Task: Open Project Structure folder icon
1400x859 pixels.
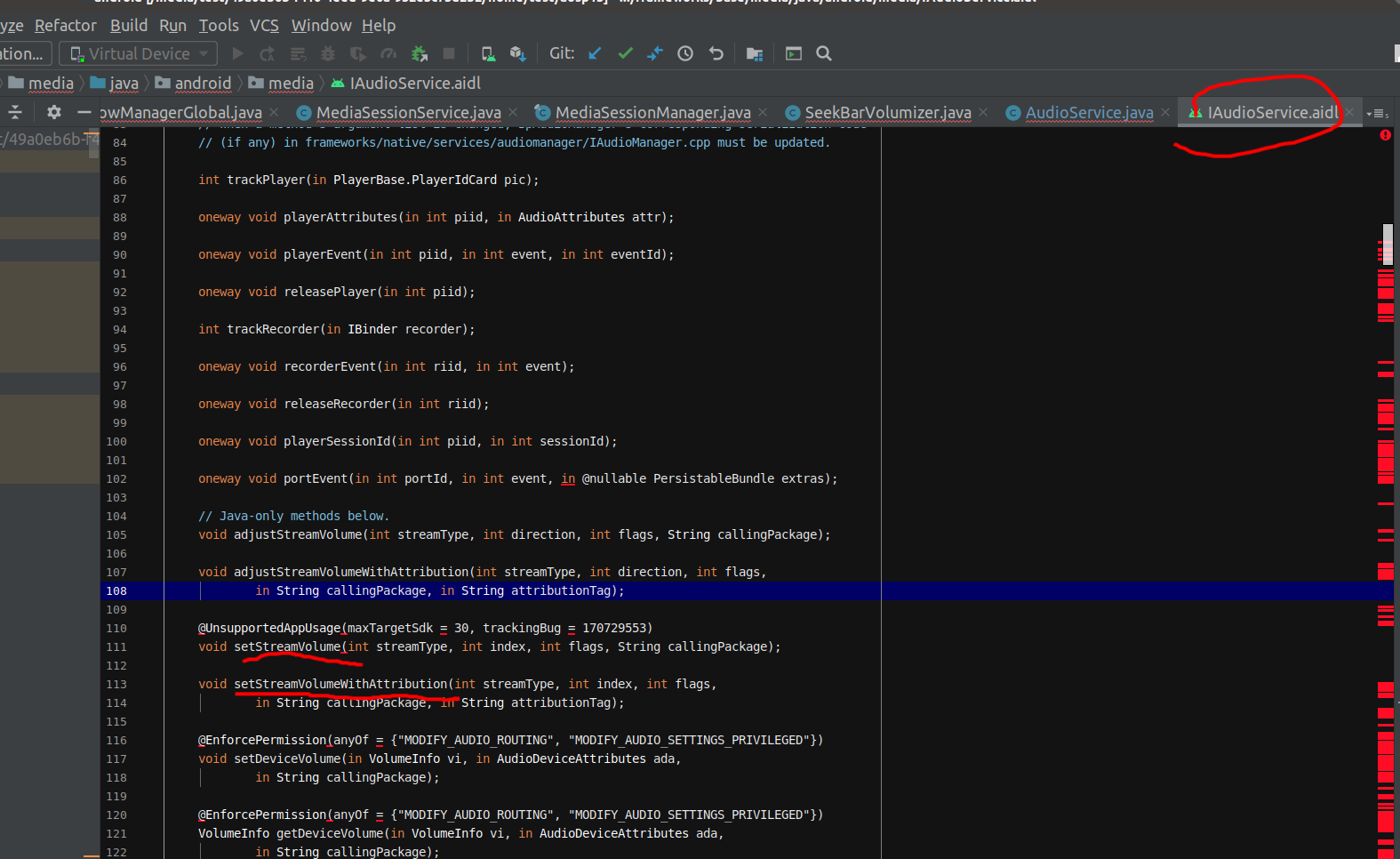Action: (x=755, y=53)
